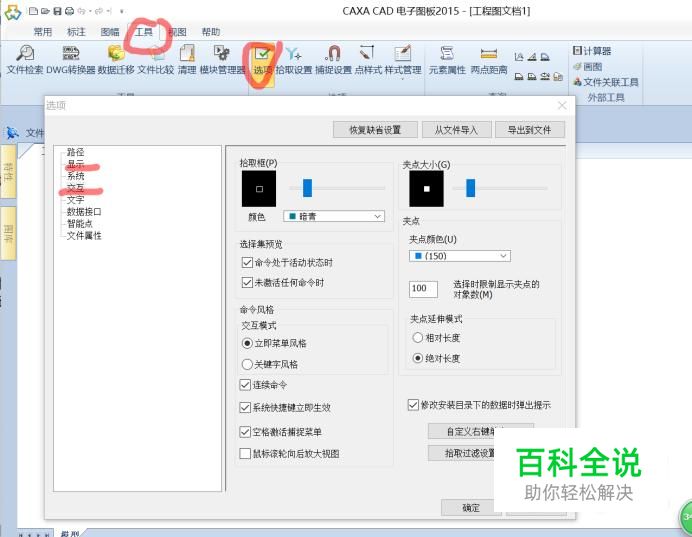Image resolution: width=692 pixels, height=537 pixels.
Task: Click the 拾取框 size slider handle
Action: click(308, 188)
